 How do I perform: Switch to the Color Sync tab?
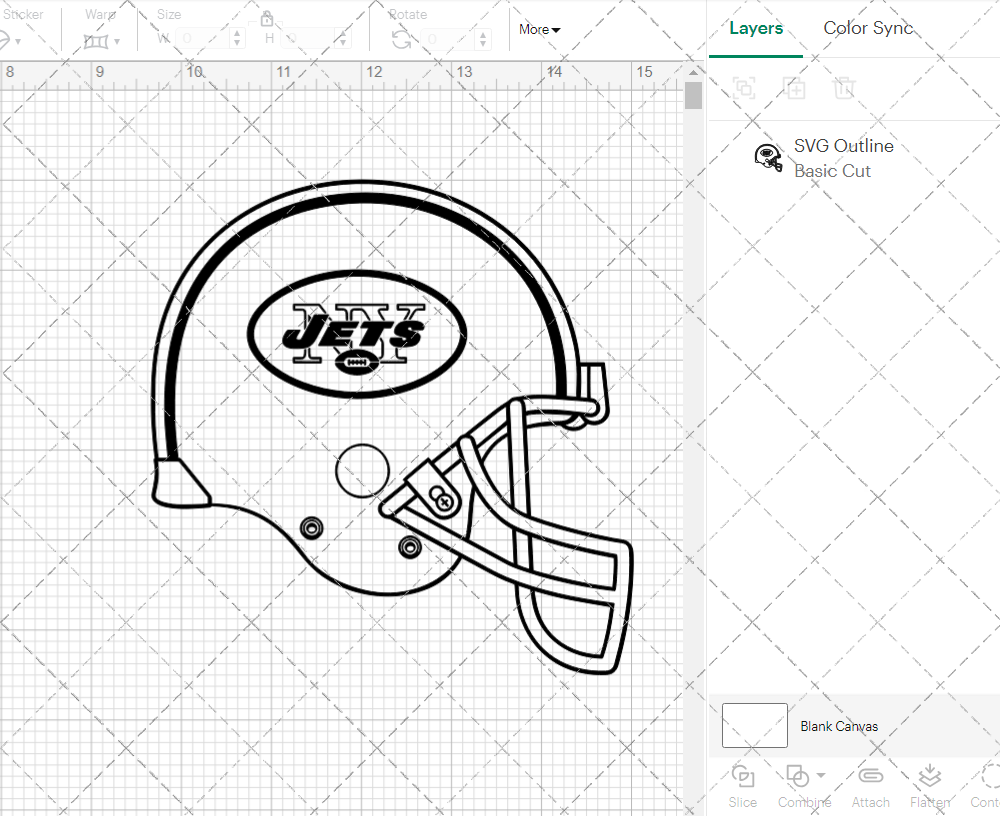click(x=868, y=28)
